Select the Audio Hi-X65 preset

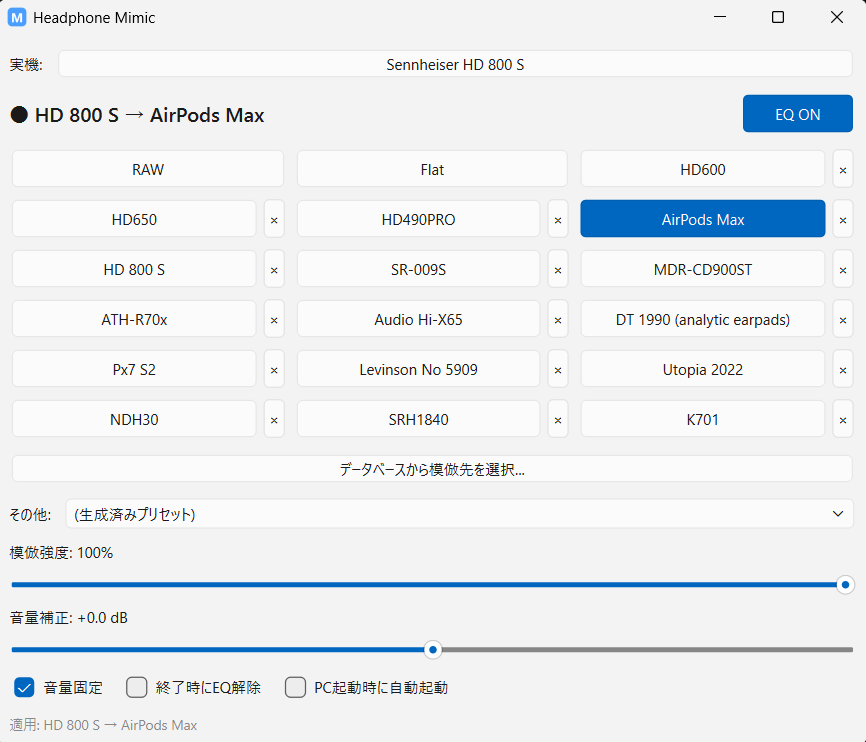point(418,319)
